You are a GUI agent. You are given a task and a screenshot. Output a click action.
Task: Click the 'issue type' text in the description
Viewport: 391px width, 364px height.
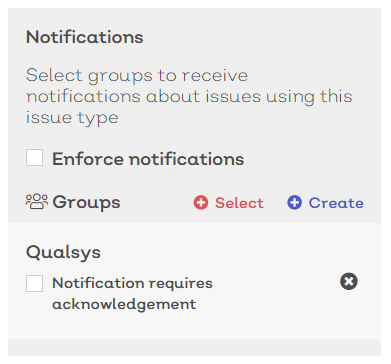(72, 118)
